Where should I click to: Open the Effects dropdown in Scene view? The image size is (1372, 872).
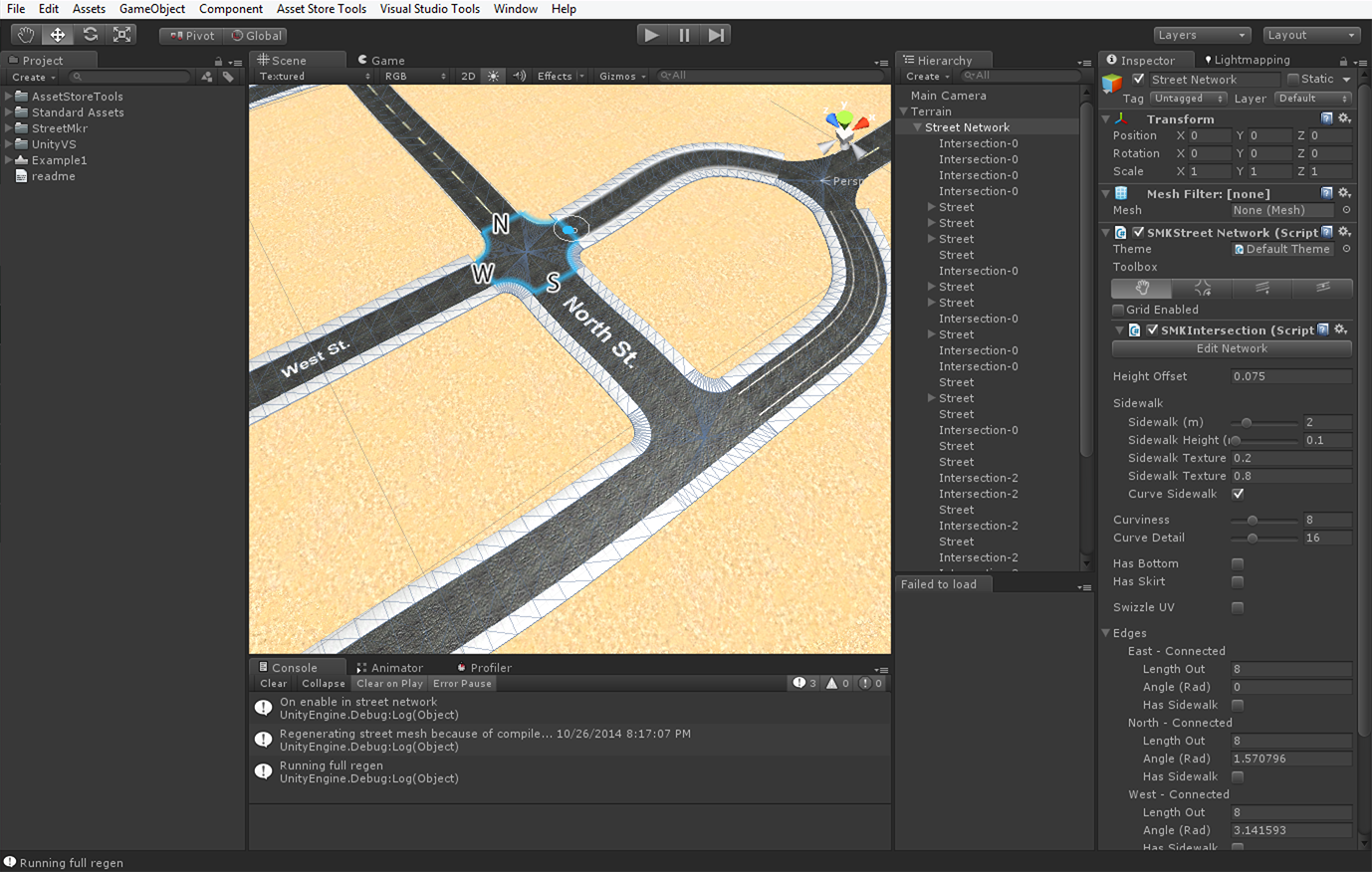click(561, 76)
